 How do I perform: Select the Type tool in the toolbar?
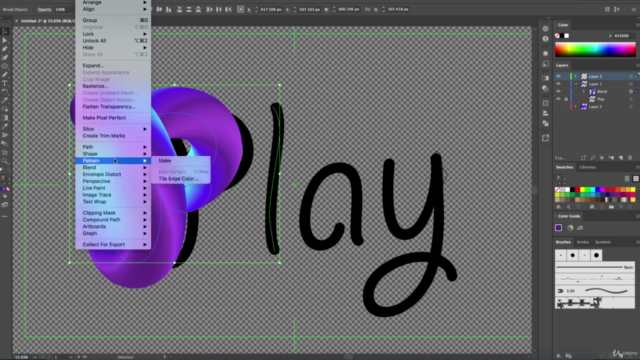click(5, 83)
